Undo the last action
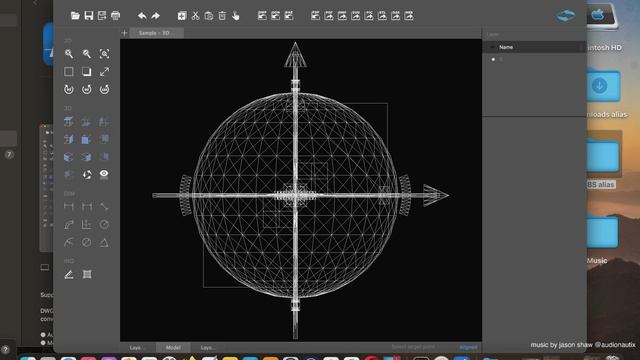 142,16
